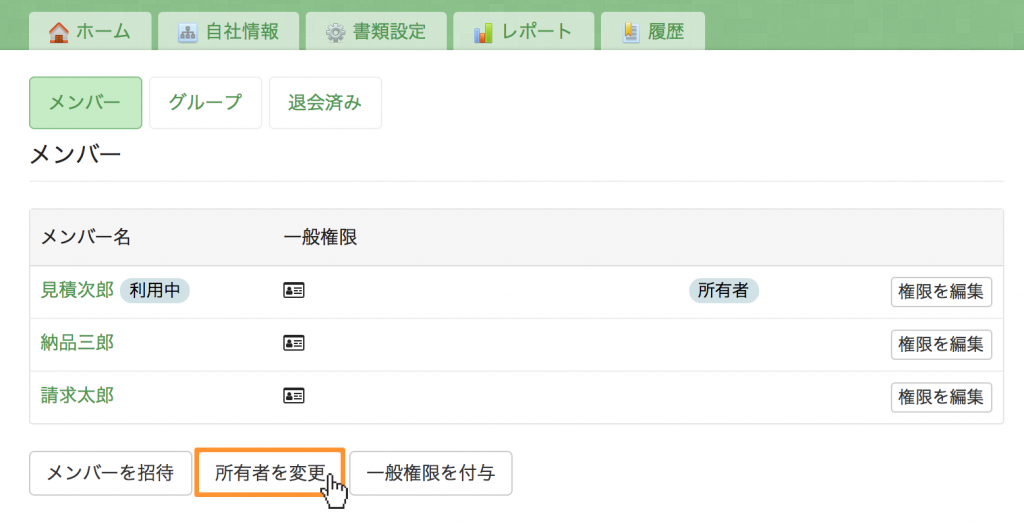Select the メンバー tab
The image size is (1024, 526).
(x=86, y=103)
